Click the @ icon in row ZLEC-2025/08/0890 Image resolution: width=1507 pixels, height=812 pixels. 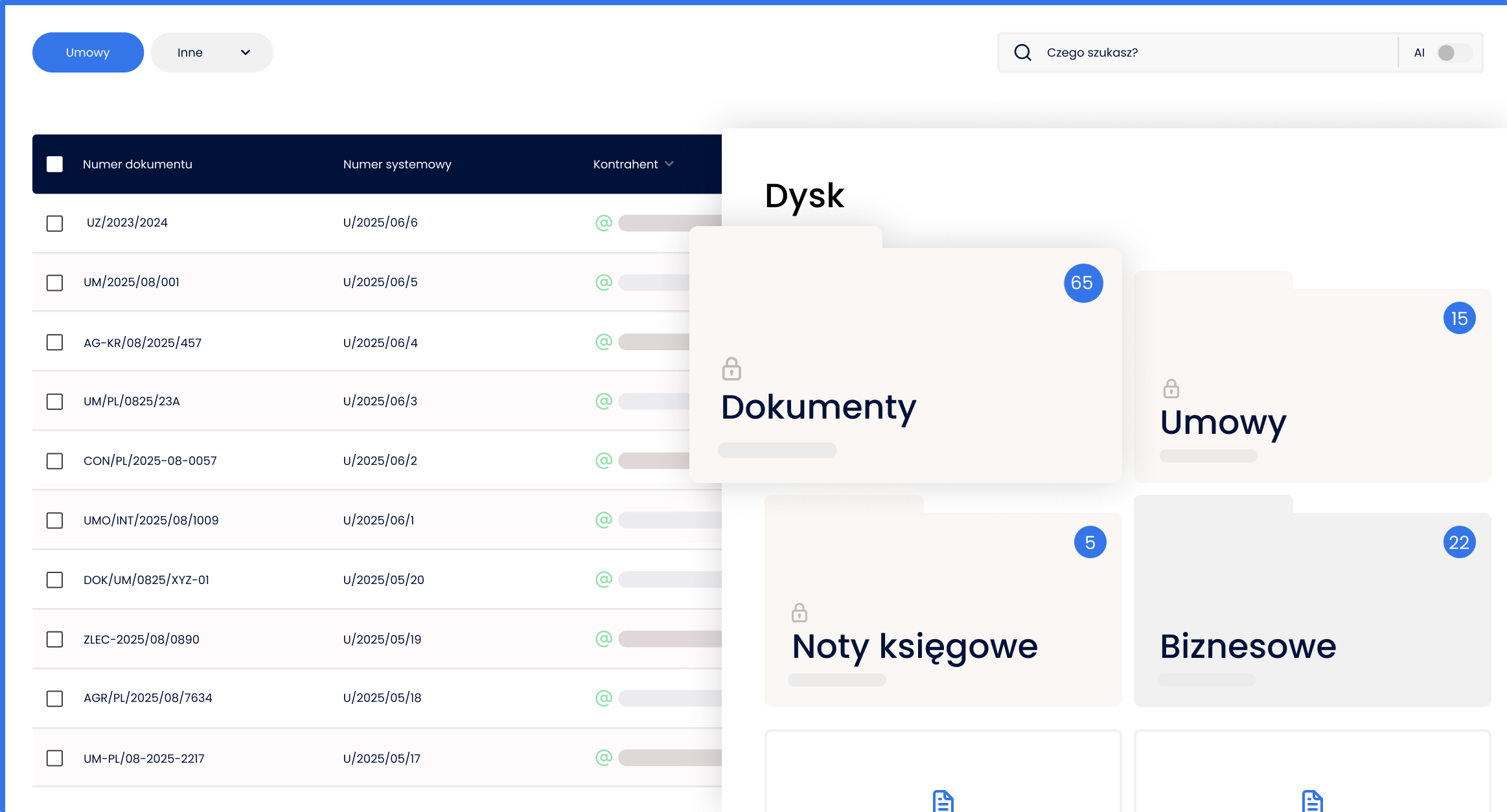point(604,639)
